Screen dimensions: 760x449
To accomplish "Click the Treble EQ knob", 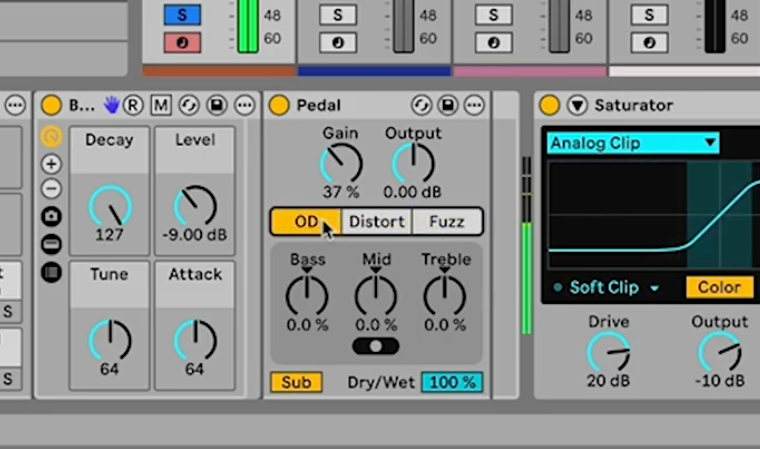I will tap(444, 295).
